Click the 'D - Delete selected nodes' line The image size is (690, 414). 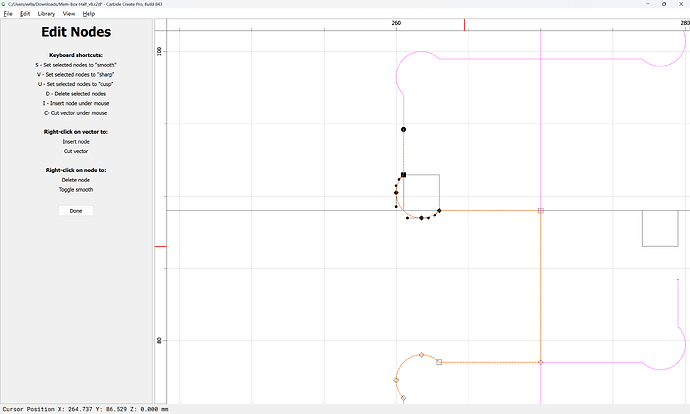[x=76, y=94]
